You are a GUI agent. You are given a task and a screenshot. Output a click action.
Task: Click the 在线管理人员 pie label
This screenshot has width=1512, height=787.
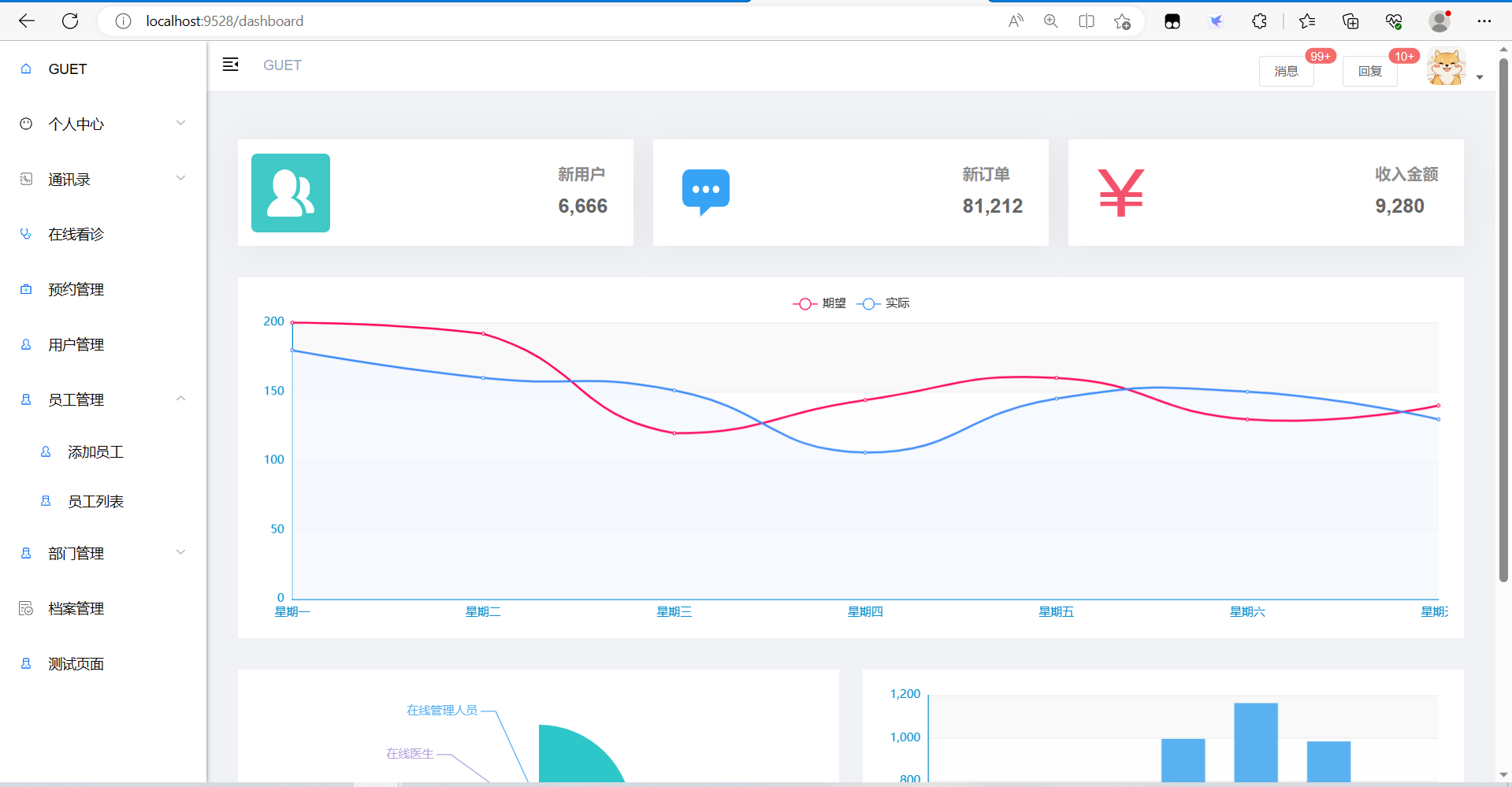click(442, 710)
